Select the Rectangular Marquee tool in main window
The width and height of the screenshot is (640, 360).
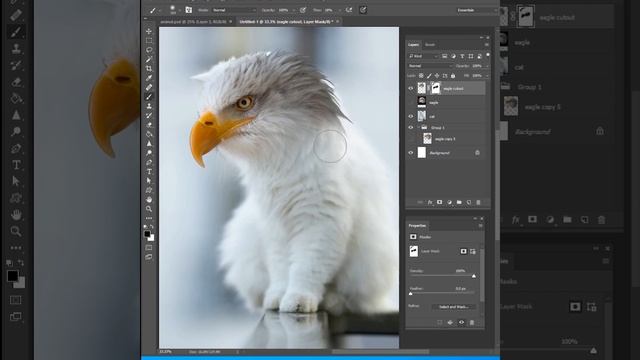tap(149, 41)
